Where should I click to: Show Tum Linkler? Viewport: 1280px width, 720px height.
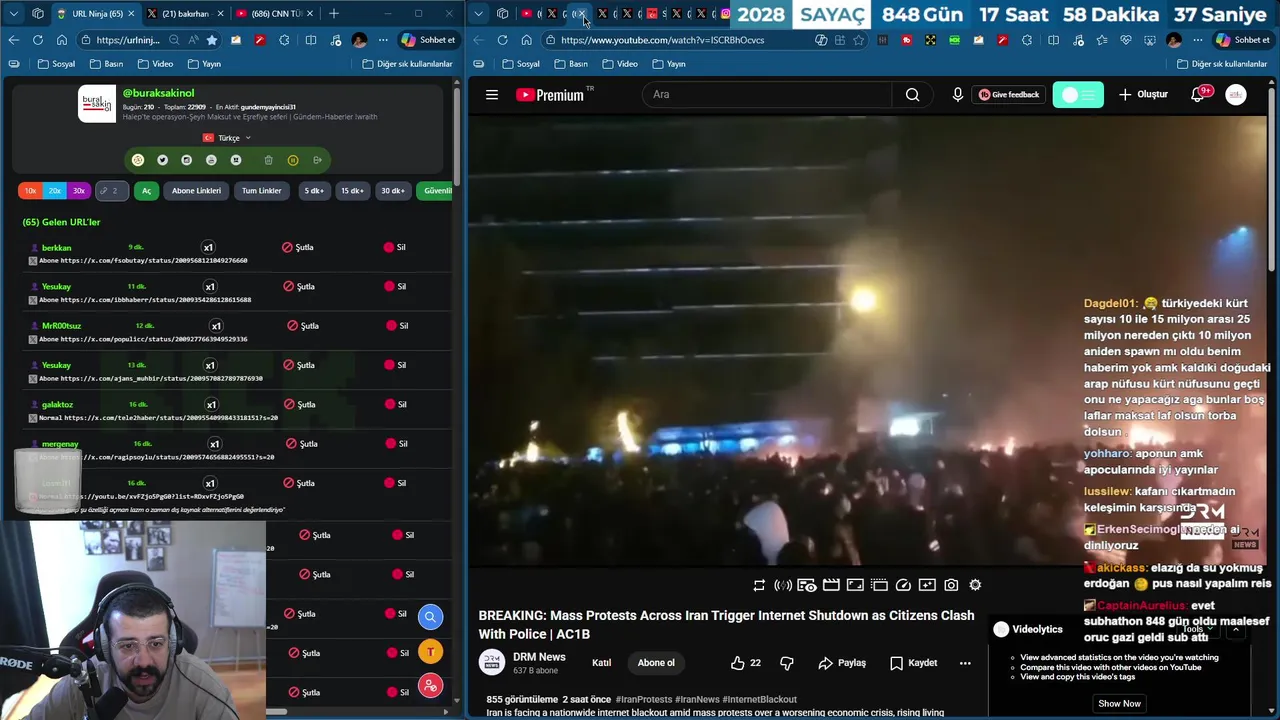click(x=262, y=191)
